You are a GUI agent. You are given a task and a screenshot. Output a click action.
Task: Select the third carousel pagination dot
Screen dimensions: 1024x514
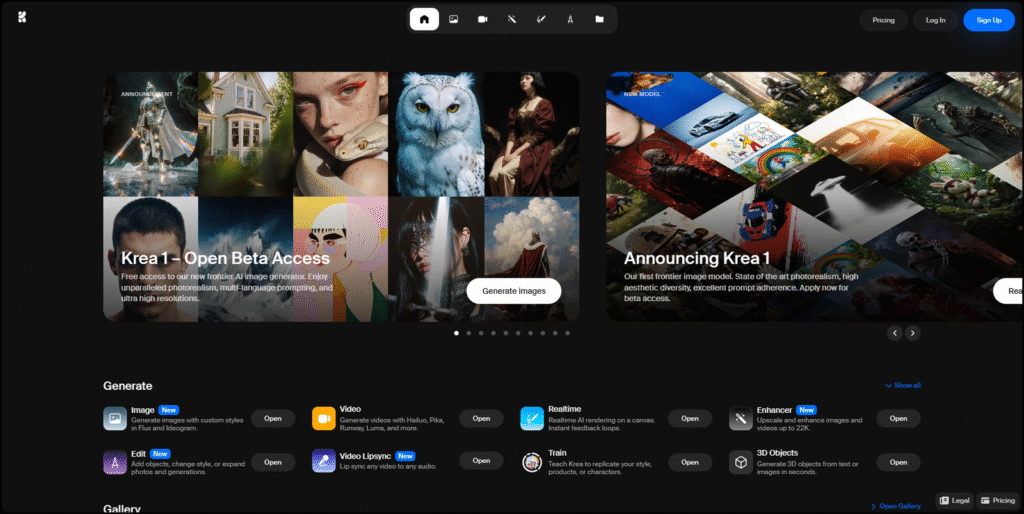tap(481, 333)
